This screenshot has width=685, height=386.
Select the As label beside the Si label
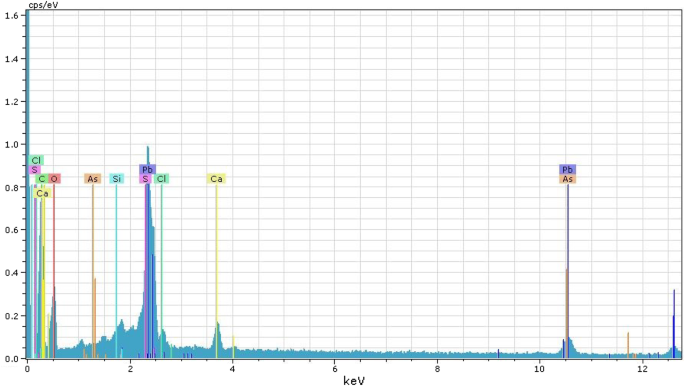(93, 179)
